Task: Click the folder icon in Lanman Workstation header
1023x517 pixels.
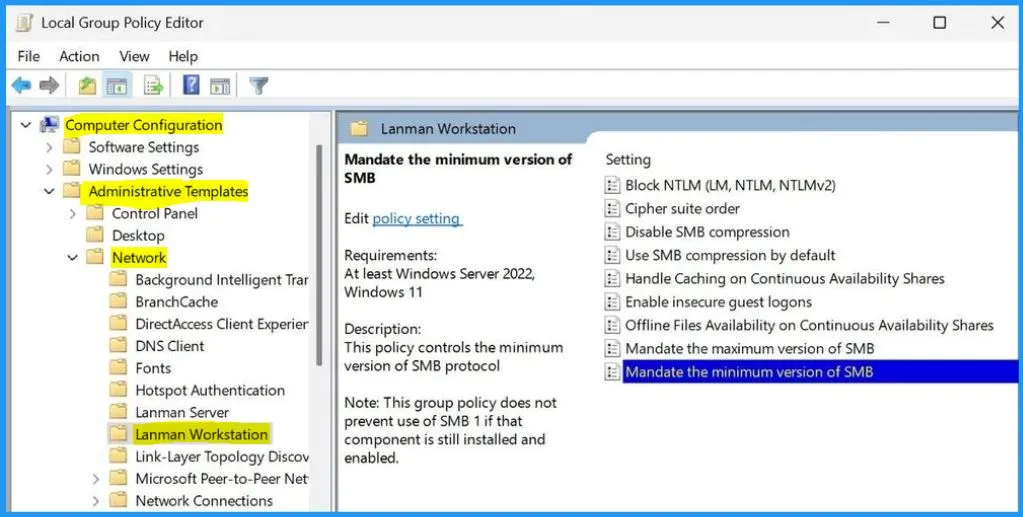Action: (x=359, y=129)
